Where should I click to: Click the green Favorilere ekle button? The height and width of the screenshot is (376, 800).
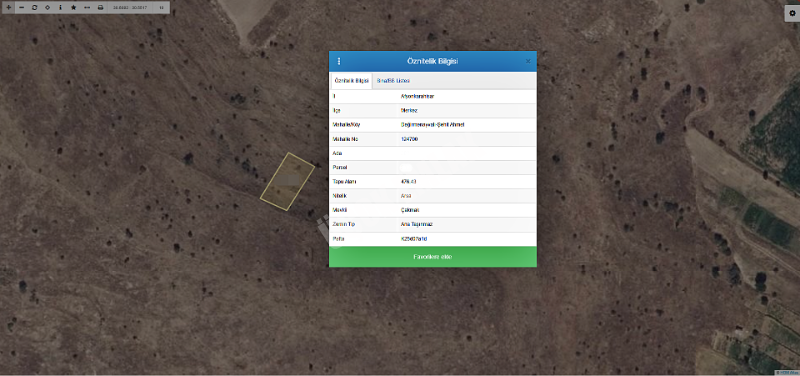(x=433, y=257)
